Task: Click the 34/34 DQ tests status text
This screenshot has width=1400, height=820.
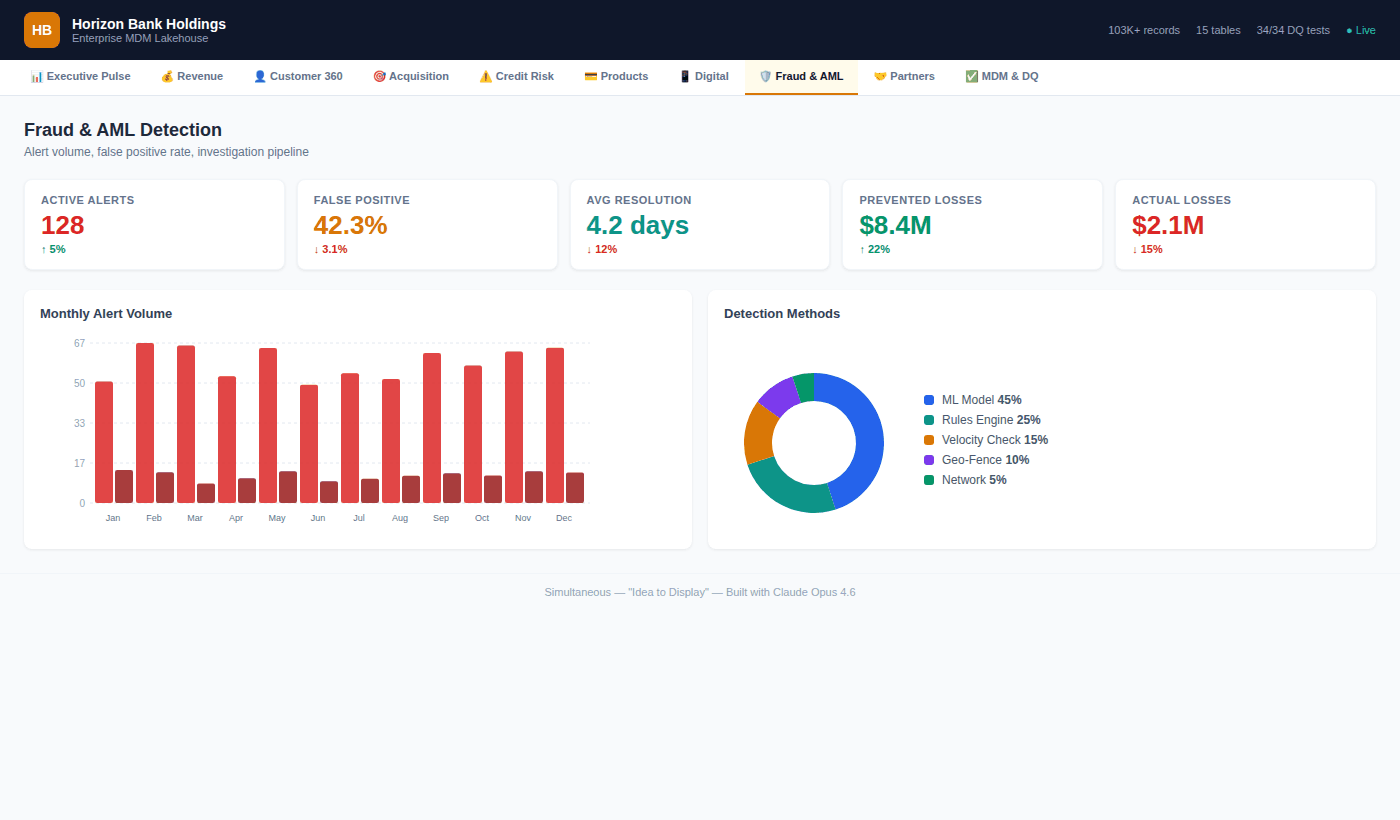Action: [1293, 30]
